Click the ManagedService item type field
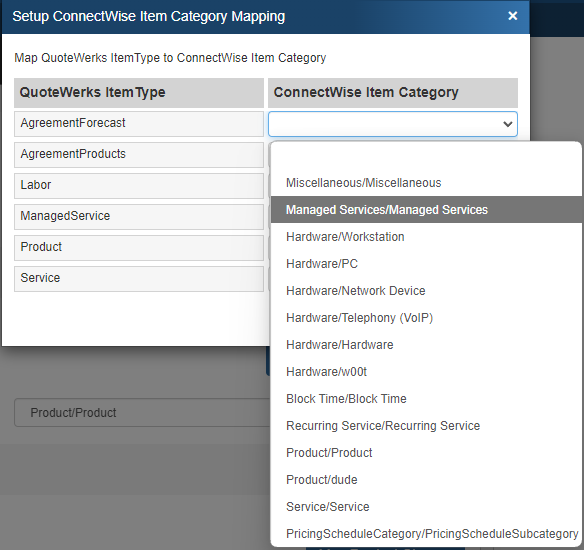Screen dimensions: 584x550 139,217
